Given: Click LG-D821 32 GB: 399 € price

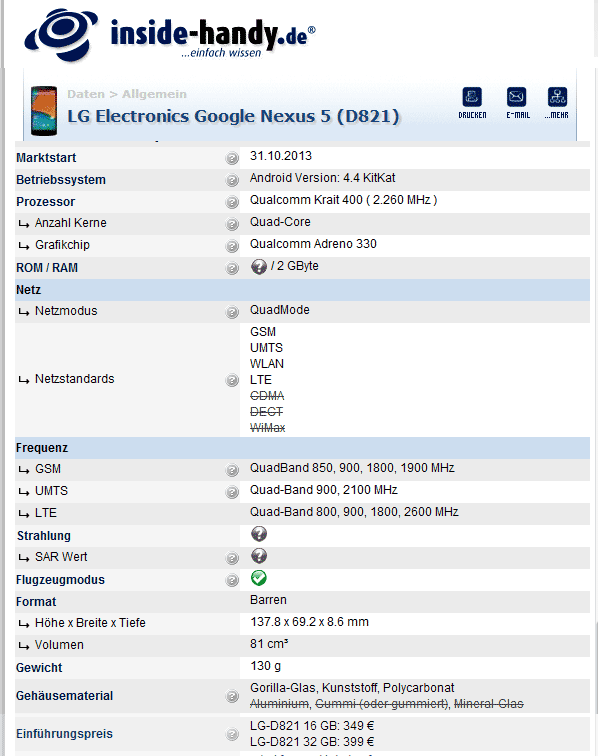Looking at the screenshot, I should (x=312, y=742).
